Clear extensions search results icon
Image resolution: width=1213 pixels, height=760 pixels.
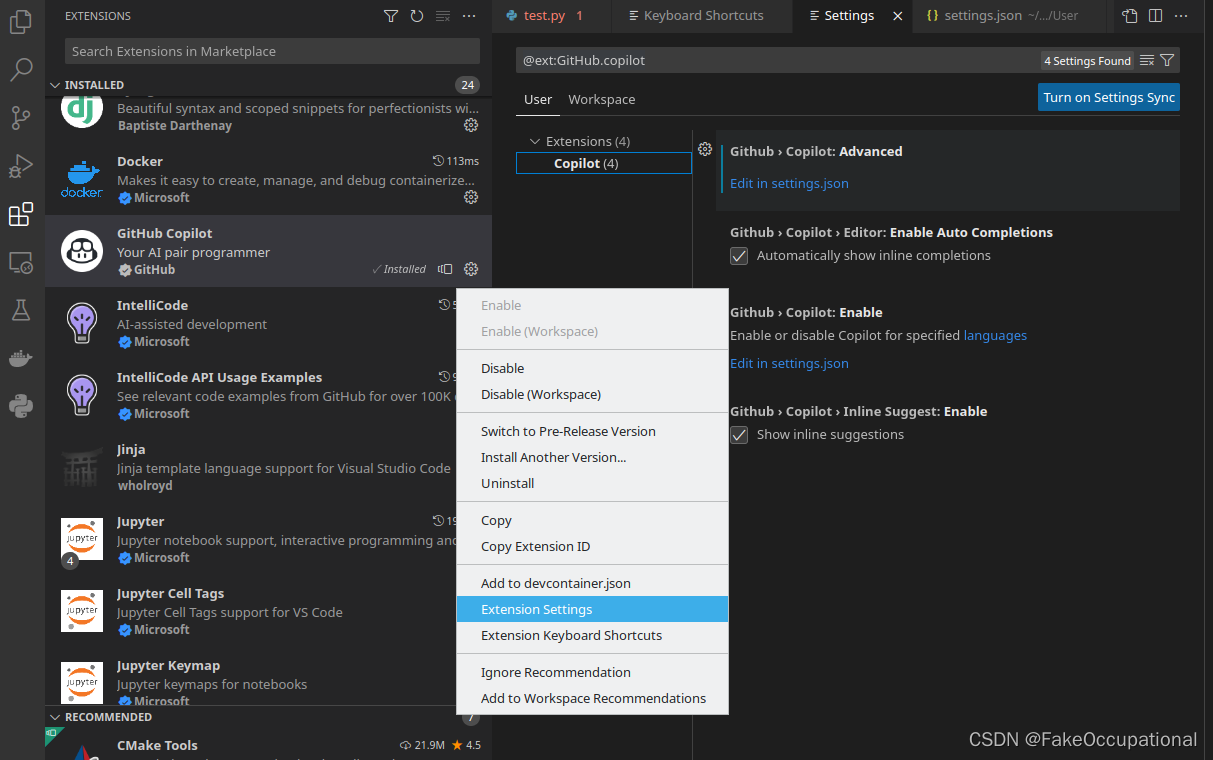443,16
